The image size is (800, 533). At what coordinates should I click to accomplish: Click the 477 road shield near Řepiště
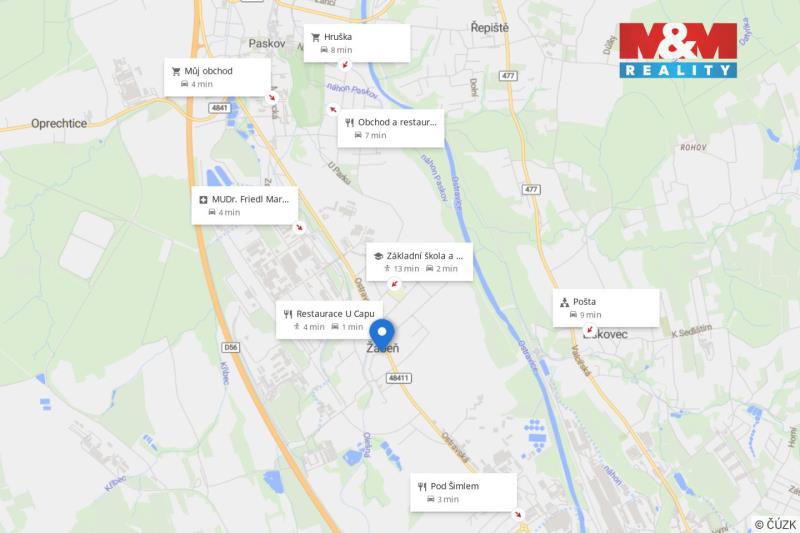(x=508, y=76)
